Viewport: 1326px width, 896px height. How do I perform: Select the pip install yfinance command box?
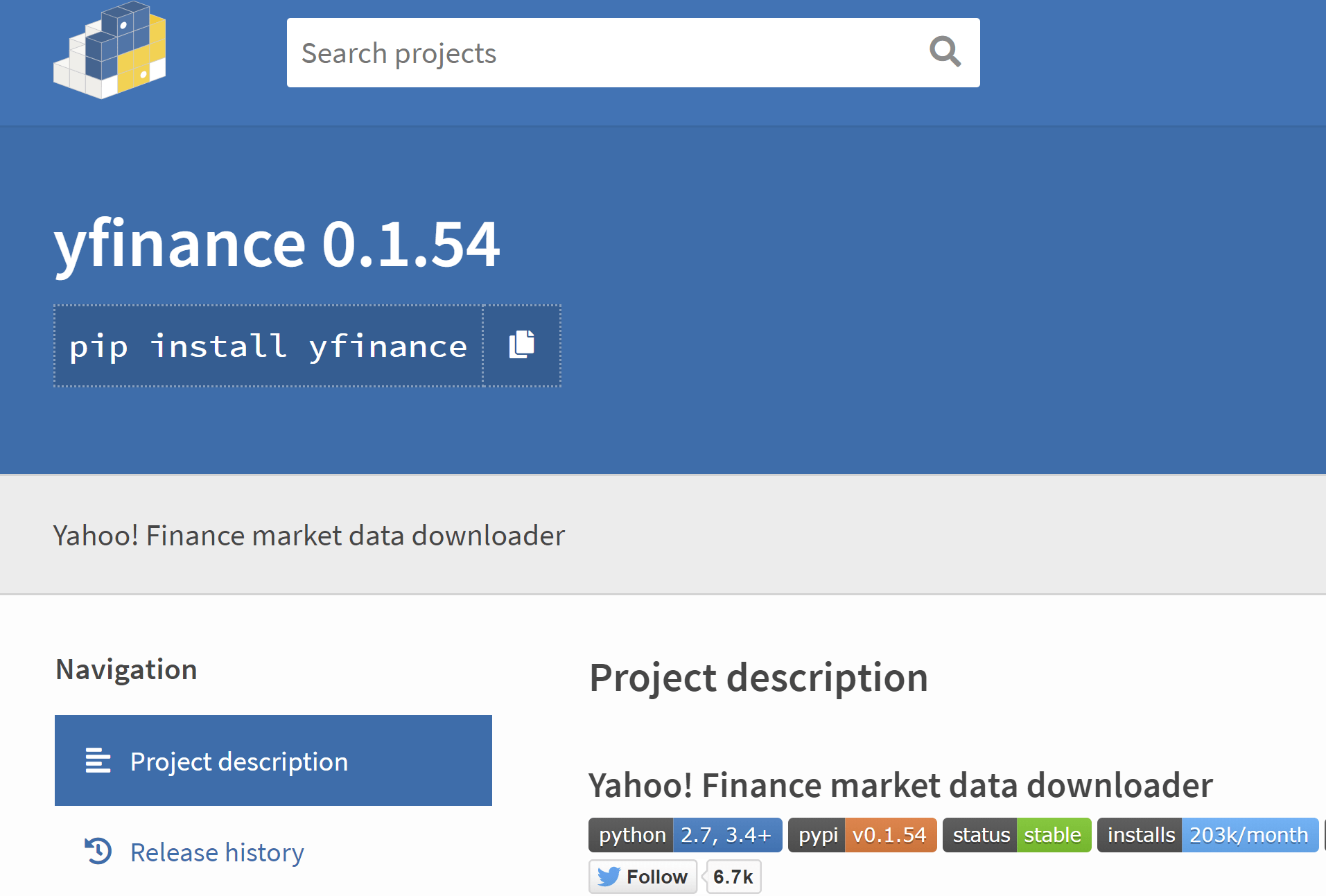pos(268,344)
